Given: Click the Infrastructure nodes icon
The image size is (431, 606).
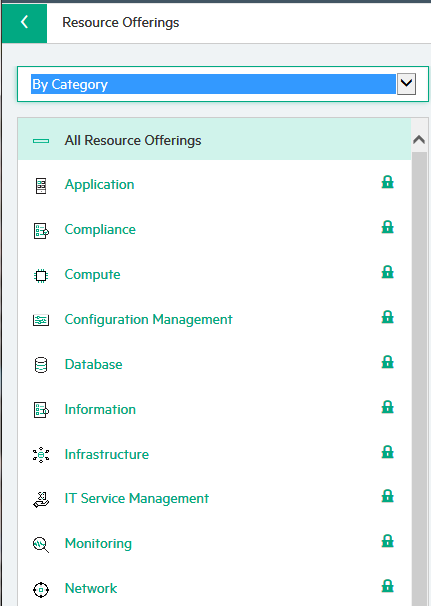Looking at the screenshot, I should point(41,455).
